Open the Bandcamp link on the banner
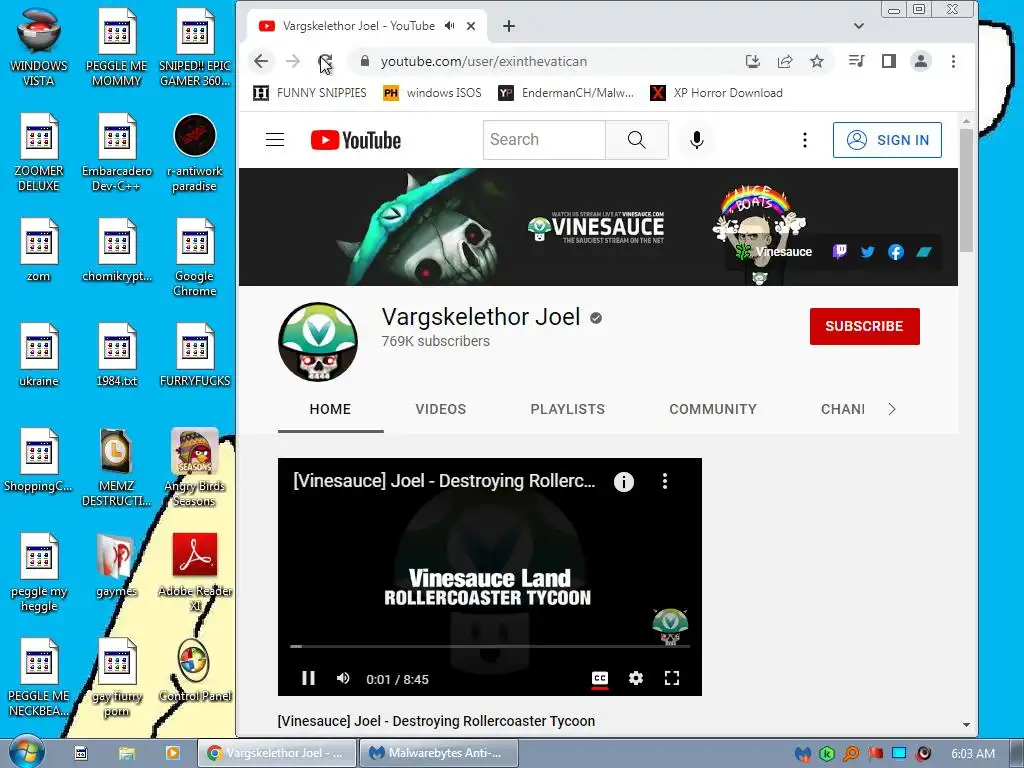This screenshot has width=1024, height=768. click(x=923, y=251)
